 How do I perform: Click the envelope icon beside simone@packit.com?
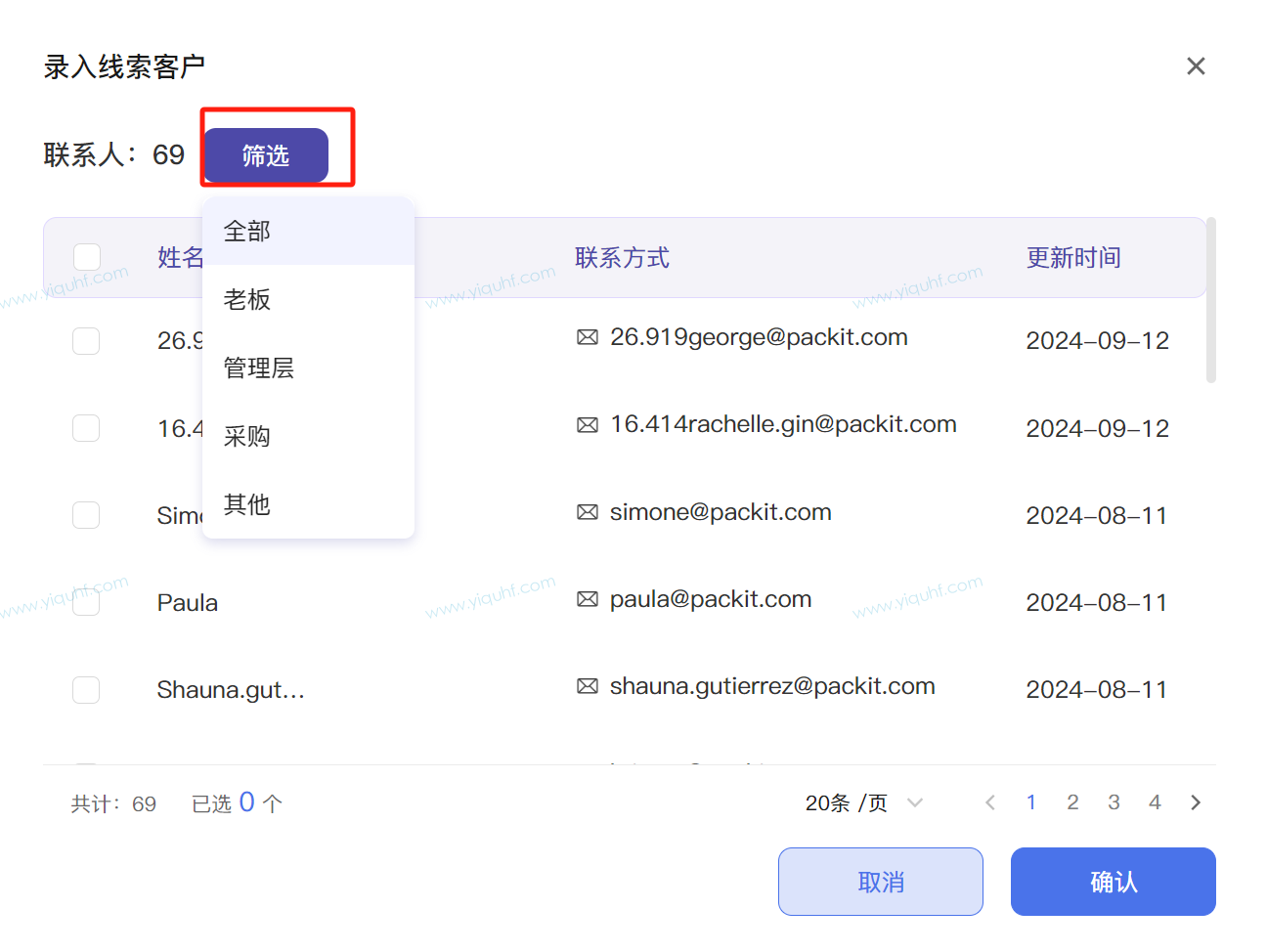click(588, 512)
